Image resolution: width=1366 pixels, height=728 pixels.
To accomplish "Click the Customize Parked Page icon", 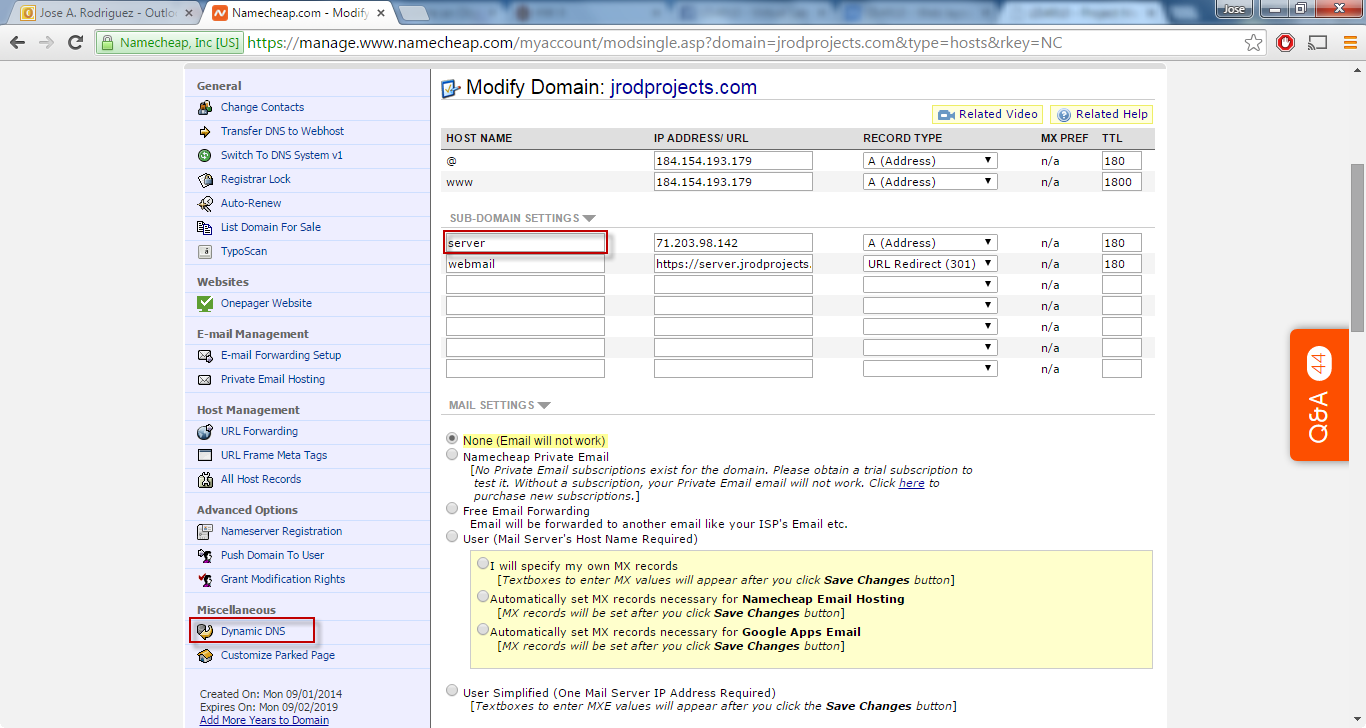I will click(x=205, y=655).
